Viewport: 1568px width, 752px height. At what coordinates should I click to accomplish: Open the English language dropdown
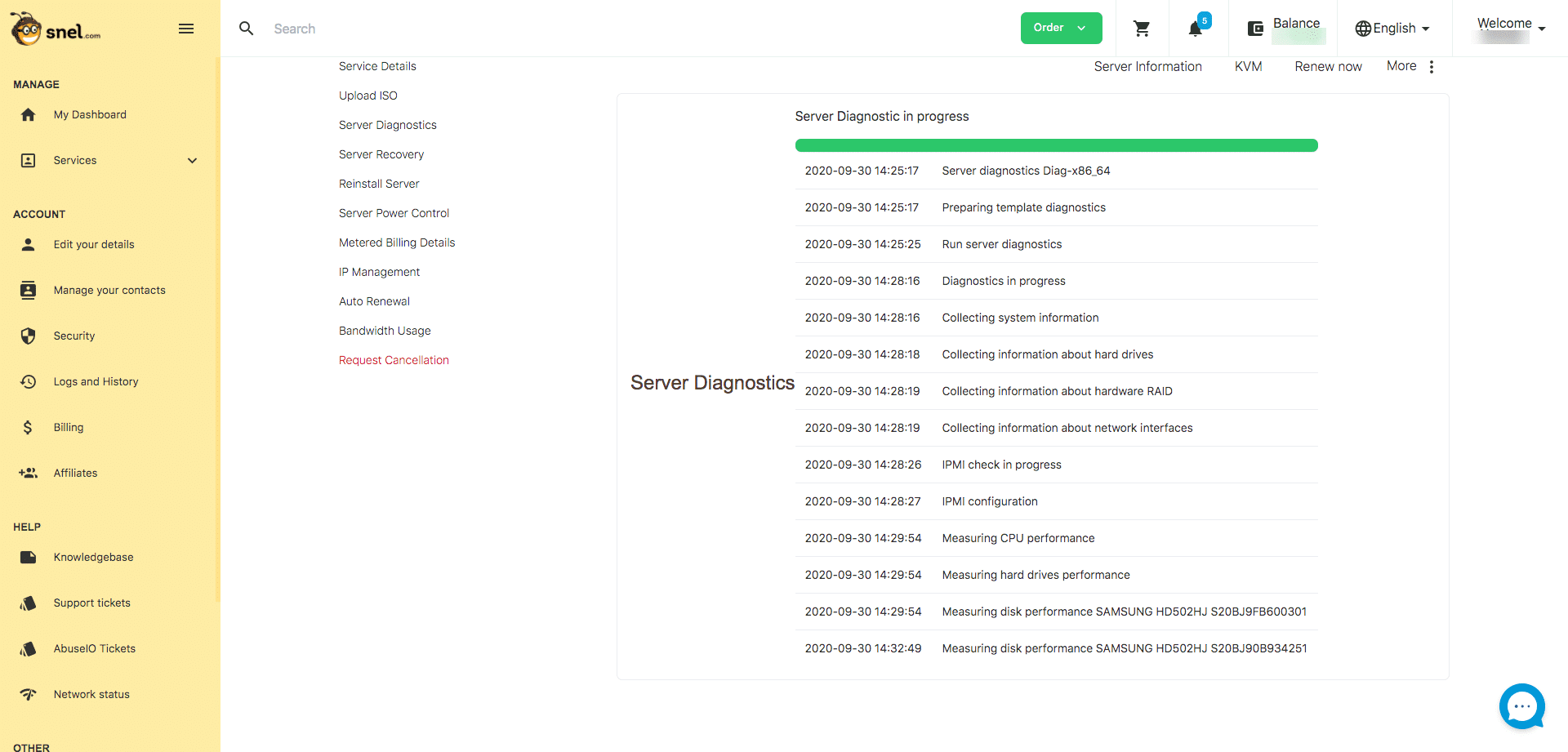1392,29
